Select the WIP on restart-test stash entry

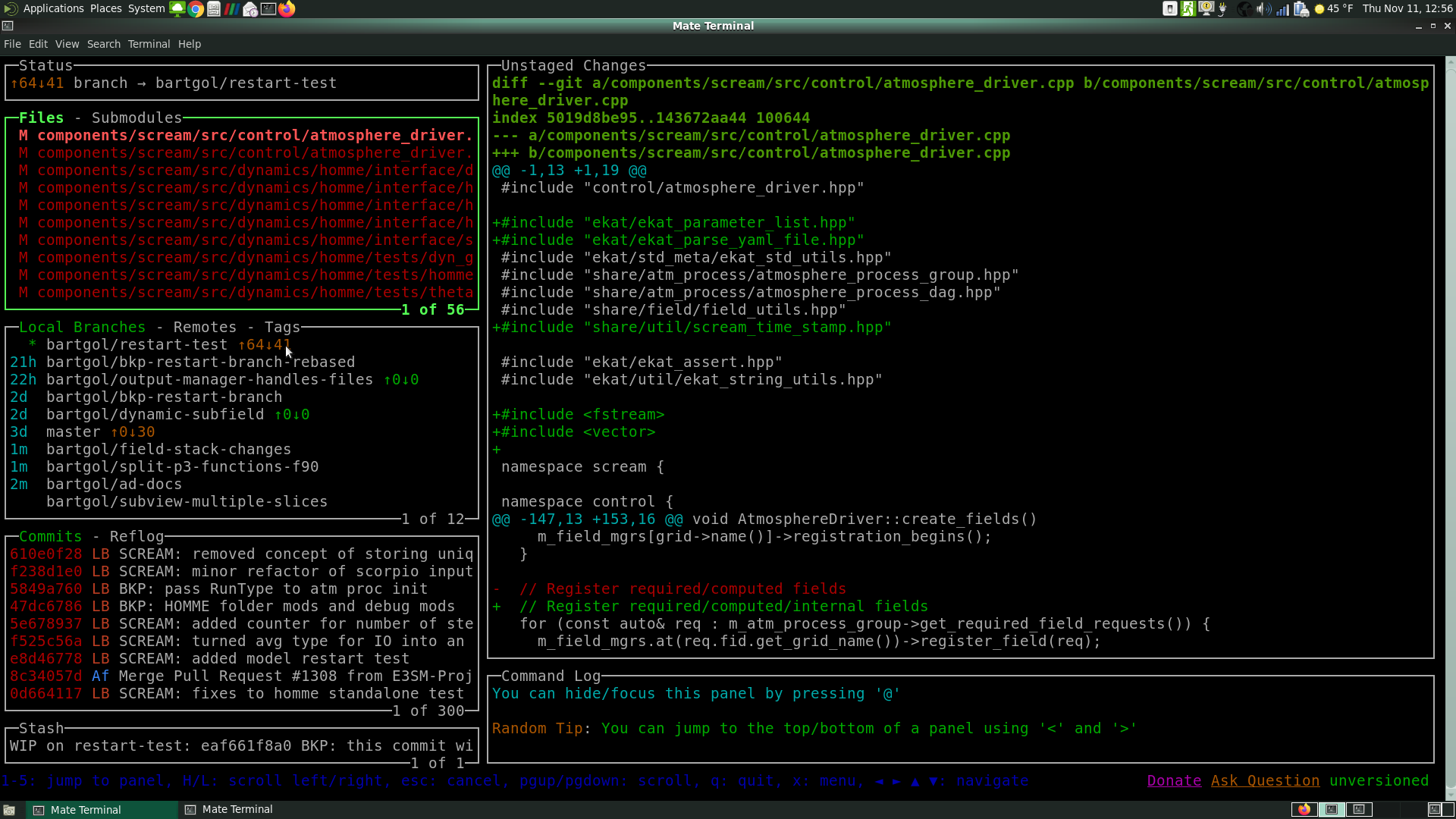click(x=241, y=746)
